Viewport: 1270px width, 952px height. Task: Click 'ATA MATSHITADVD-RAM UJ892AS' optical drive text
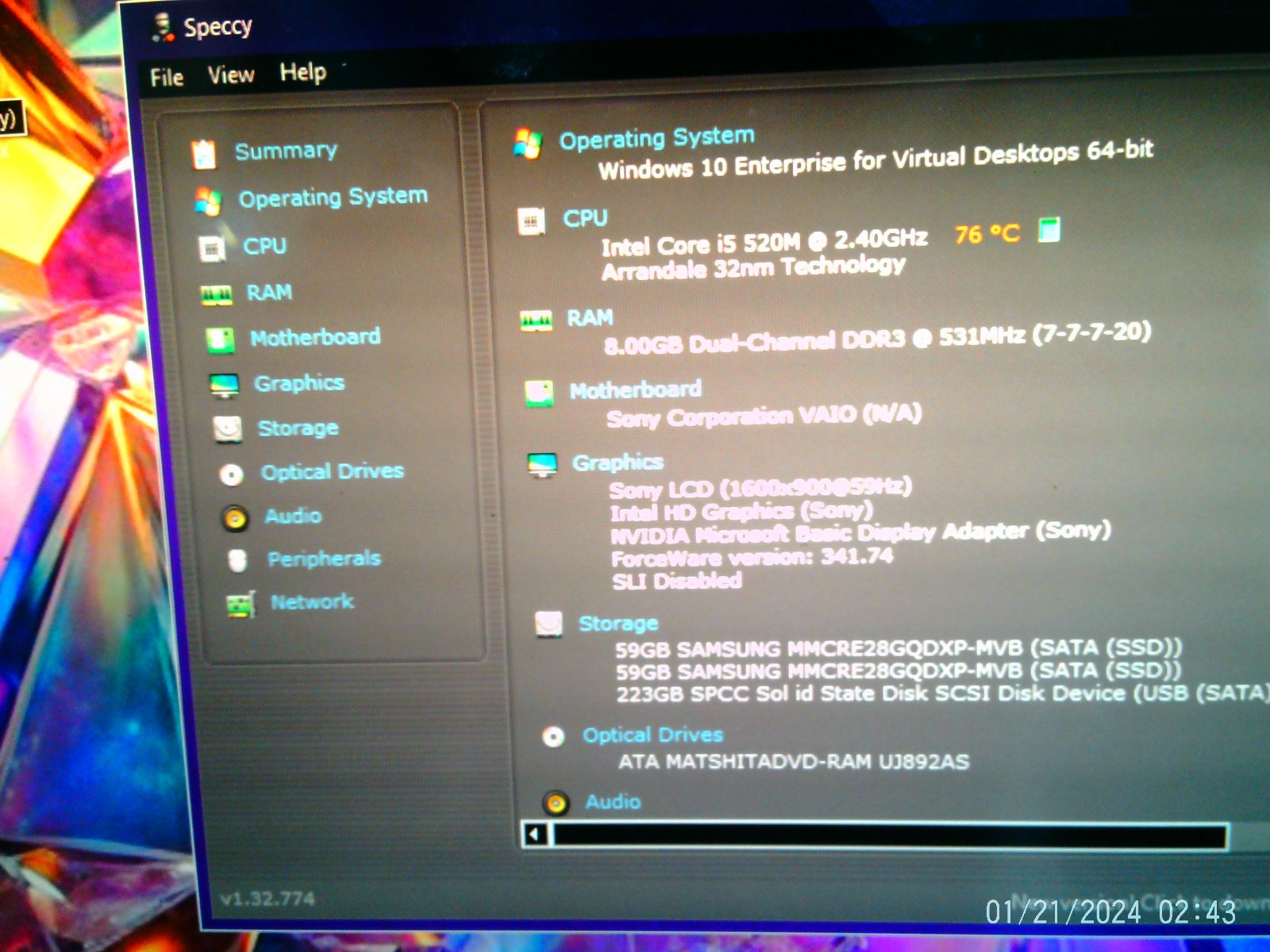coord(794,762)
